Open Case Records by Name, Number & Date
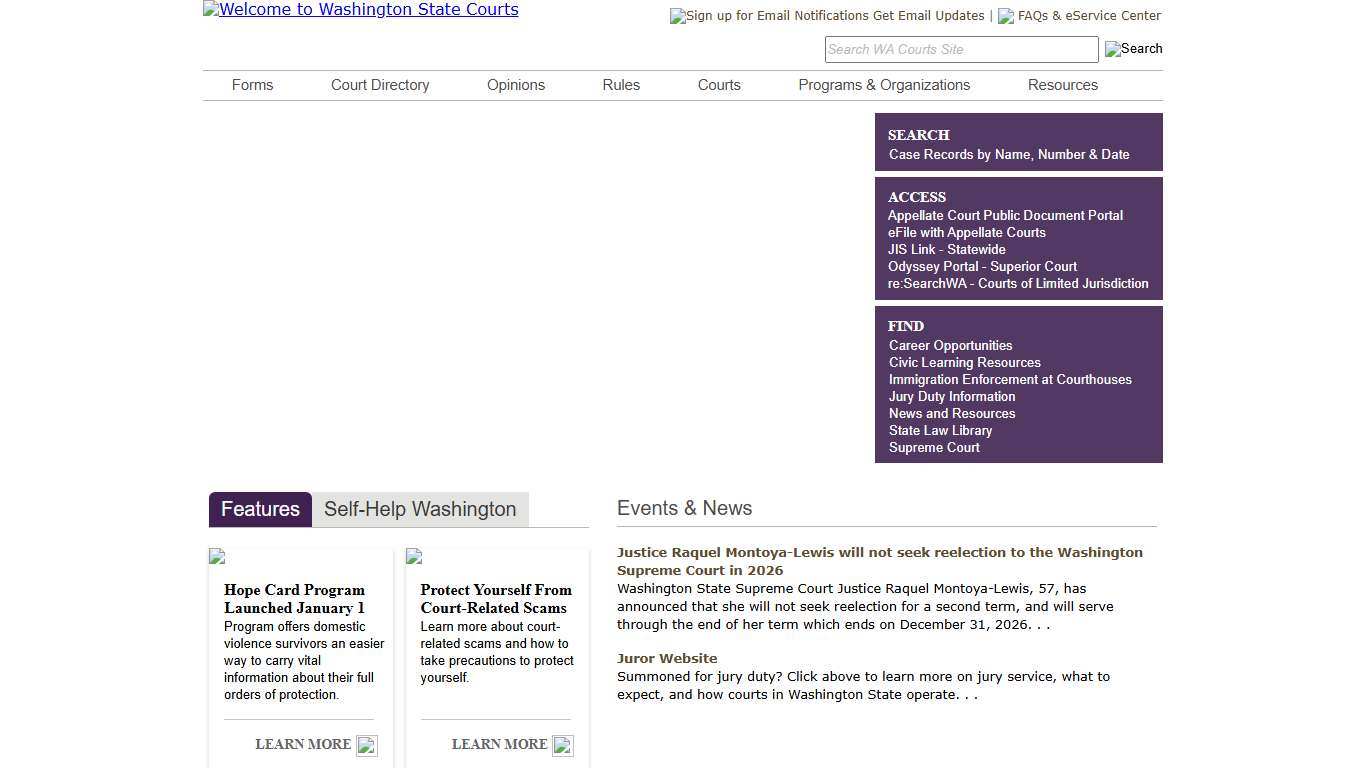This screenshot has width=1366, height=768. (1009, 154)
